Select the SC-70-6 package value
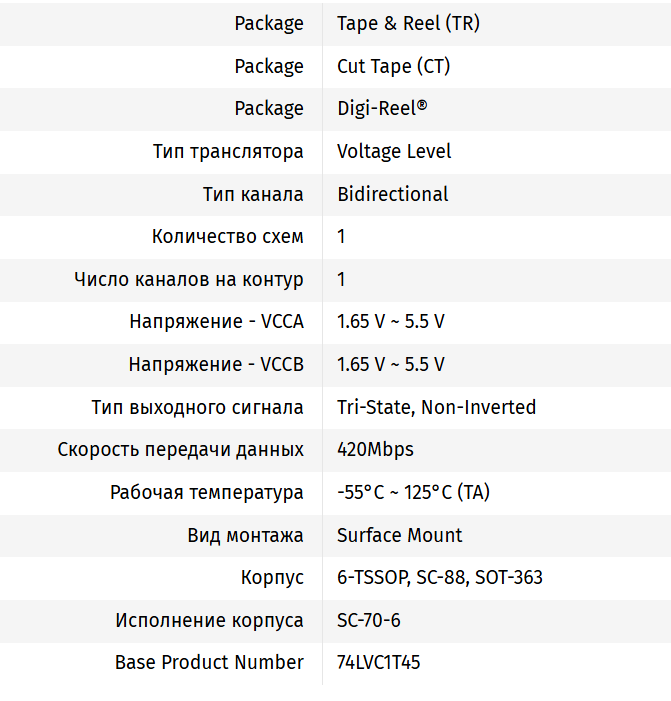671x701 pixels. pyautogui.click(x=369, y=620)
